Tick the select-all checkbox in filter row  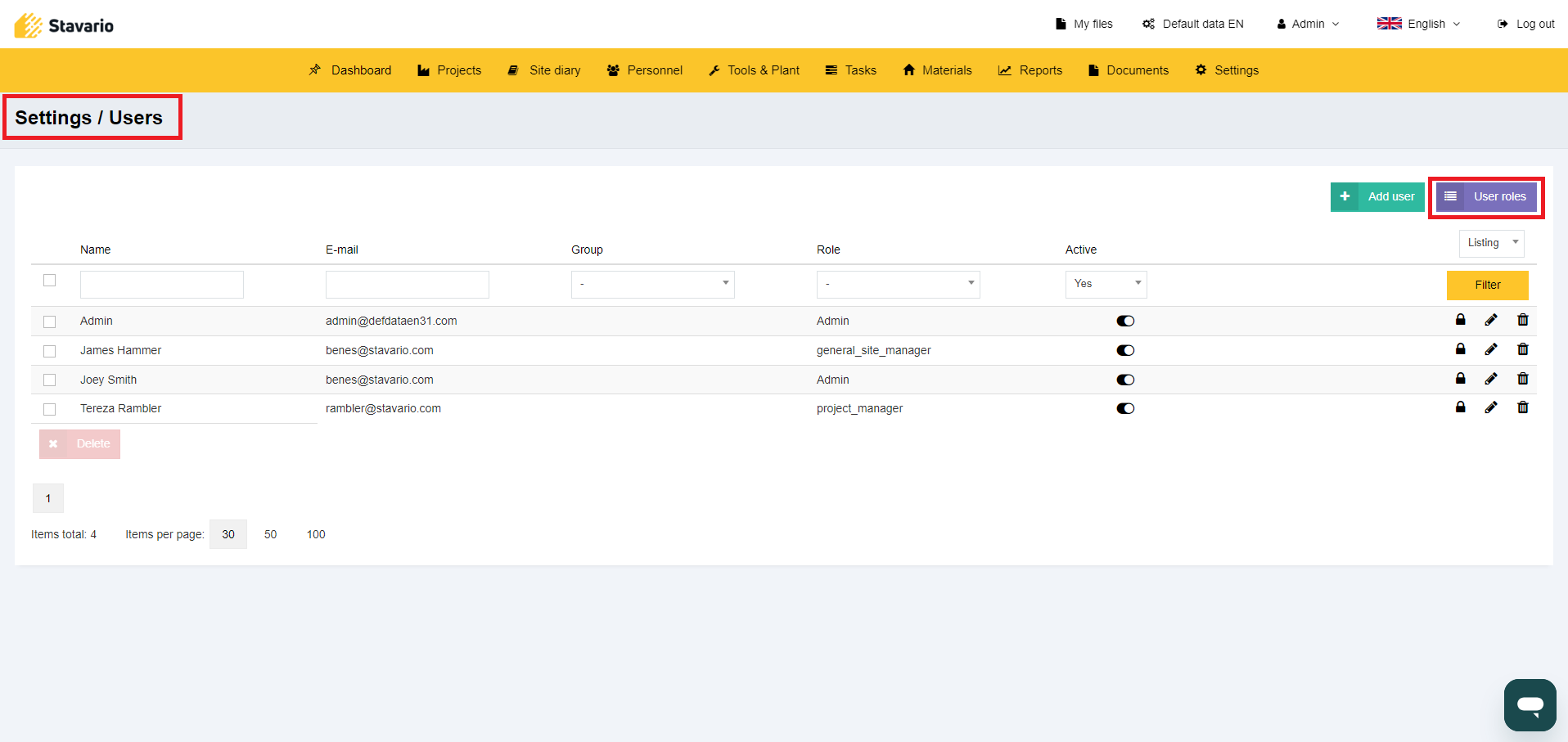tap(50, 281)
